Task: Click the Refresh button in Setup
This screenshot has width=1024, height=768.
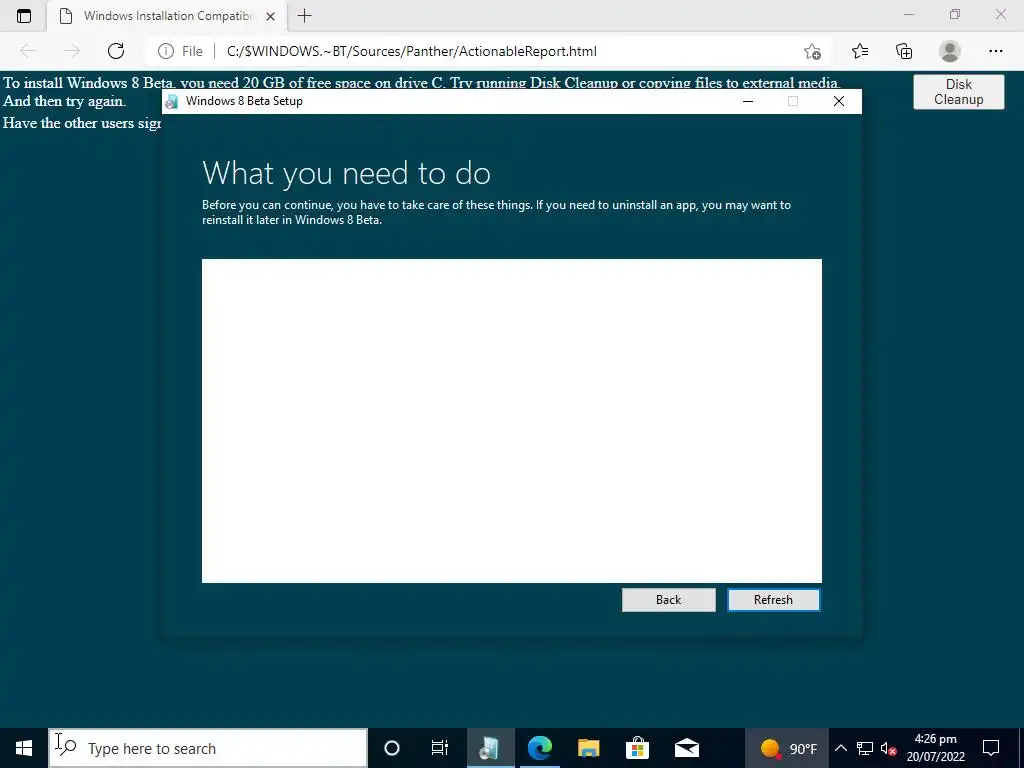Action: tap(773, 600)
